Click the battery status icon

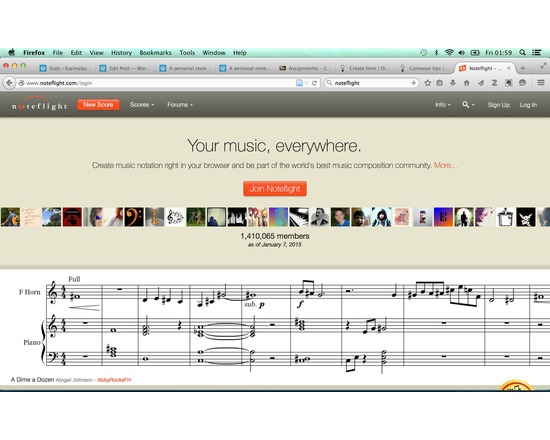pyautogui.click(x=475, y=53)
